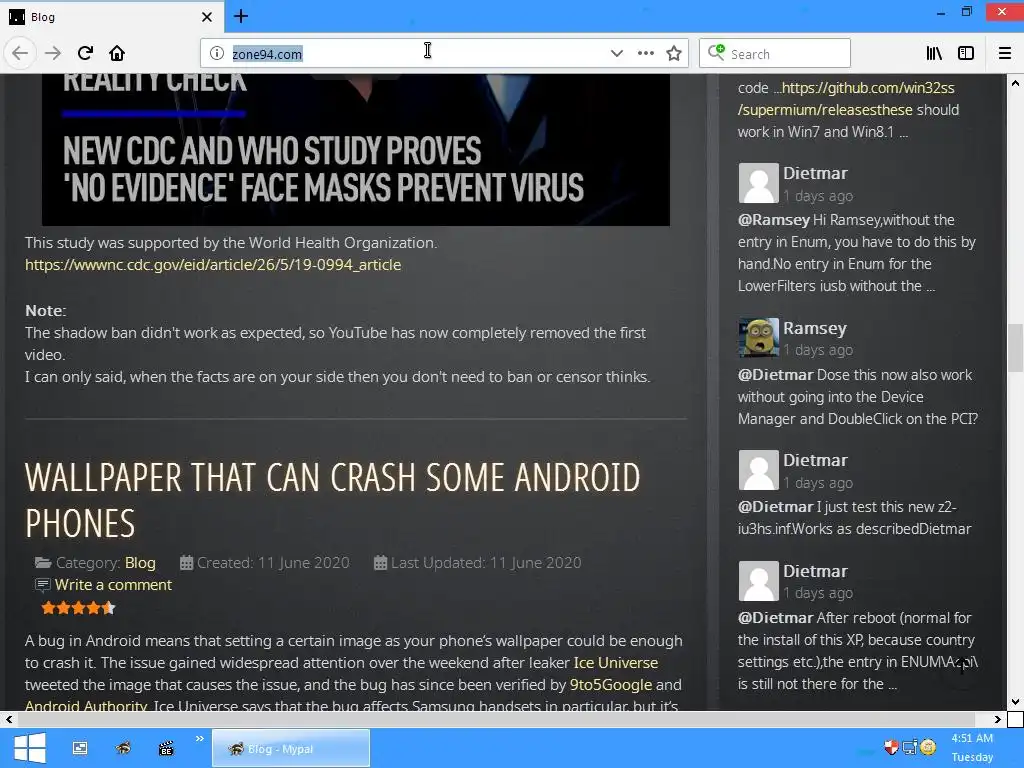Click the scroll-to-top arrow button
The width and height of the screenshot is (1024, 768).
click(962, 666)
